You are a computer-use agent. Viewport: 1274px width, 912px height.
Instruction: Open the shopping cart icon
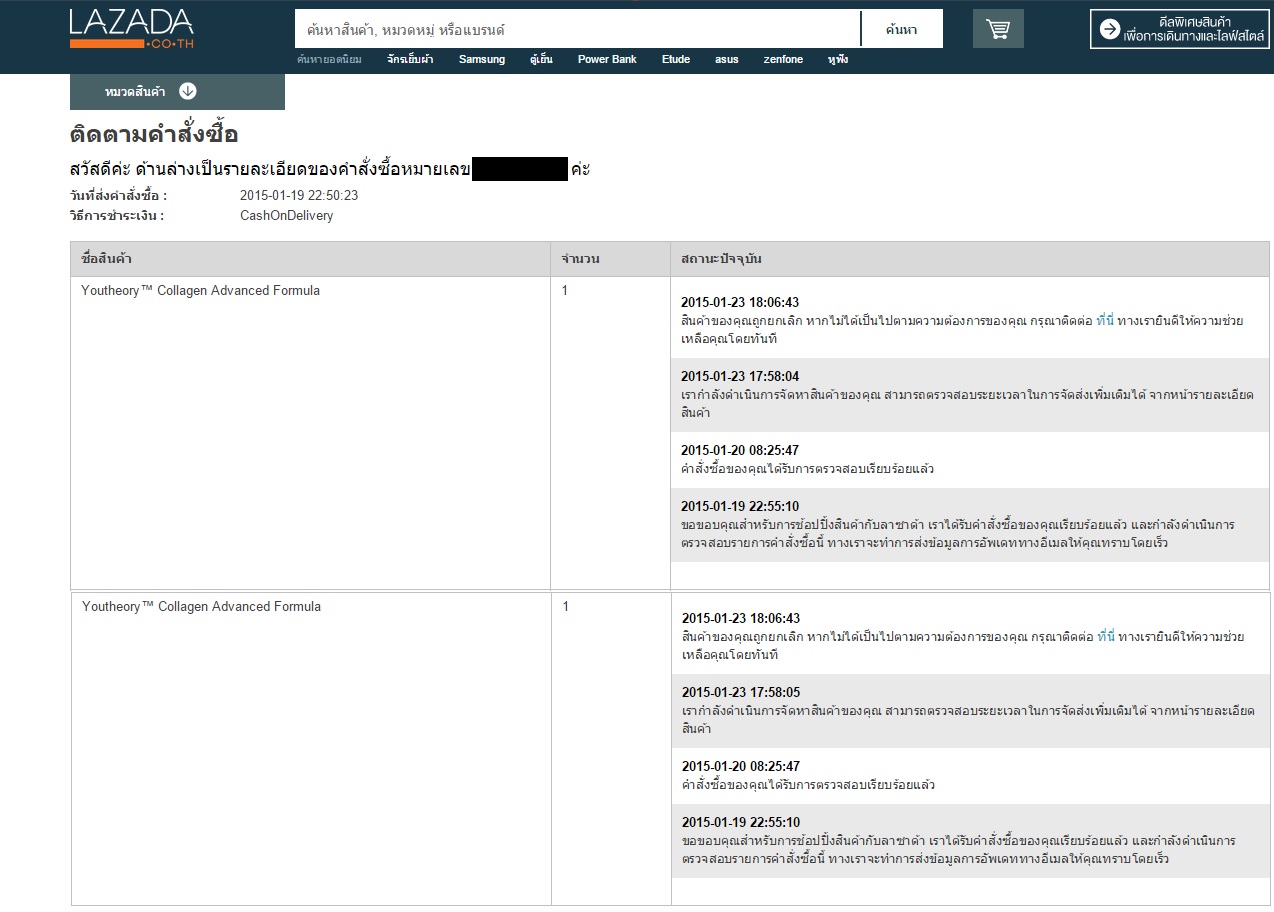pos(998,29)
